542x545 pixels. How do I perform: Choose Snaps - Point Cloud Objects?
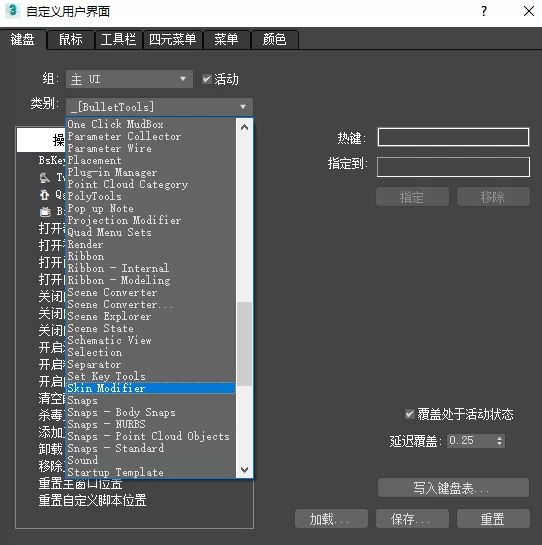151,436
